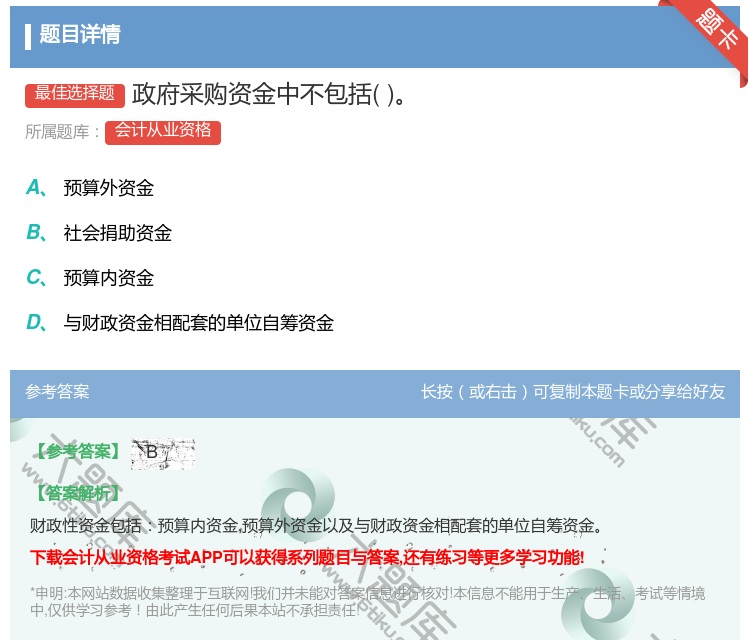Click the 【参考答案】 green label
The image size is (750, 640).
(78, 451)
